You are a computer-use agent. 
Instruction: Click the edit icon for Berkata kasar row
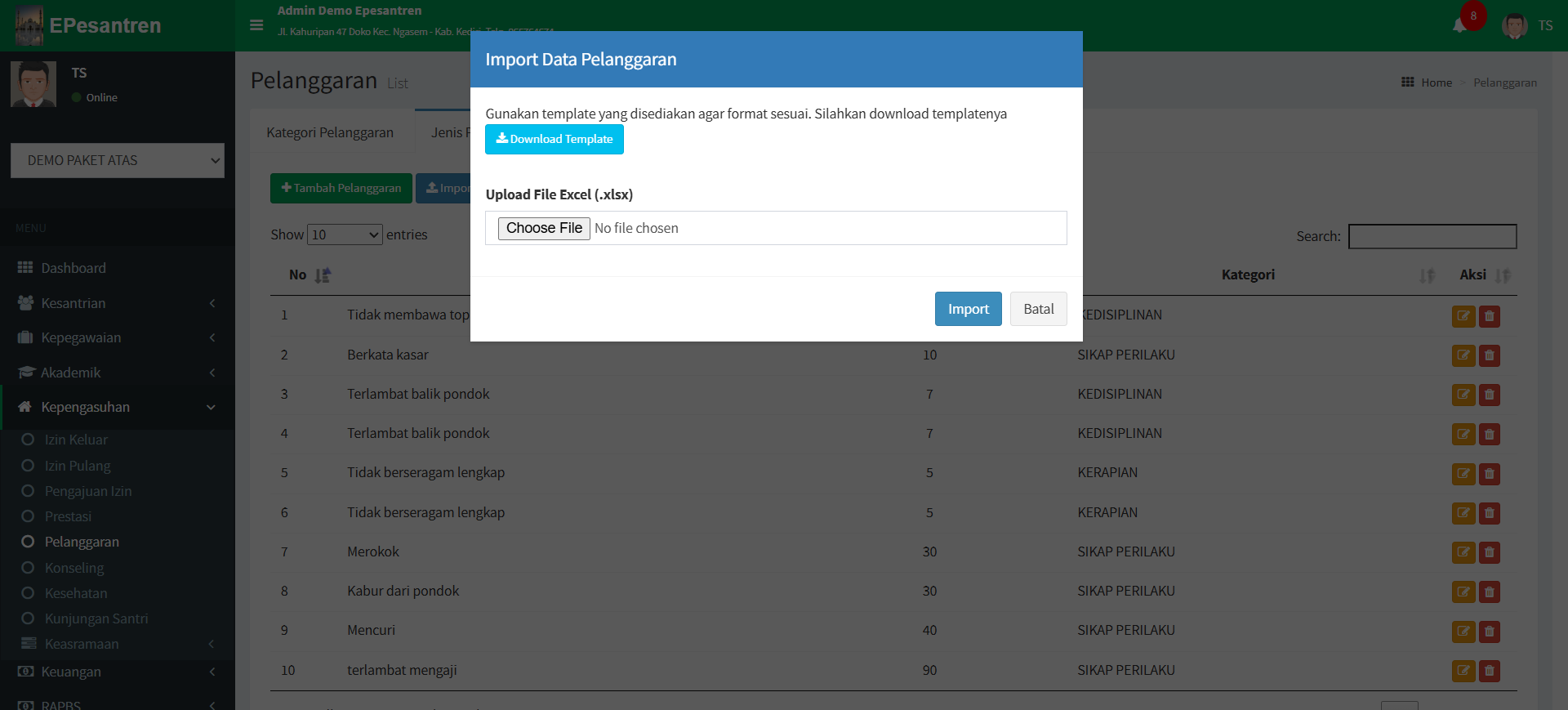point(1463,355)
